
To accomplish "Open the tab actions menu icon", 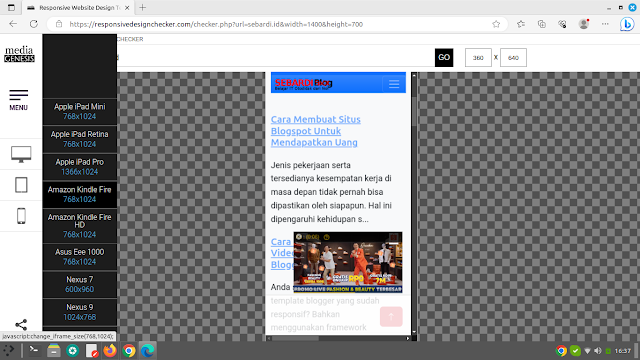I will coord(11,7).
